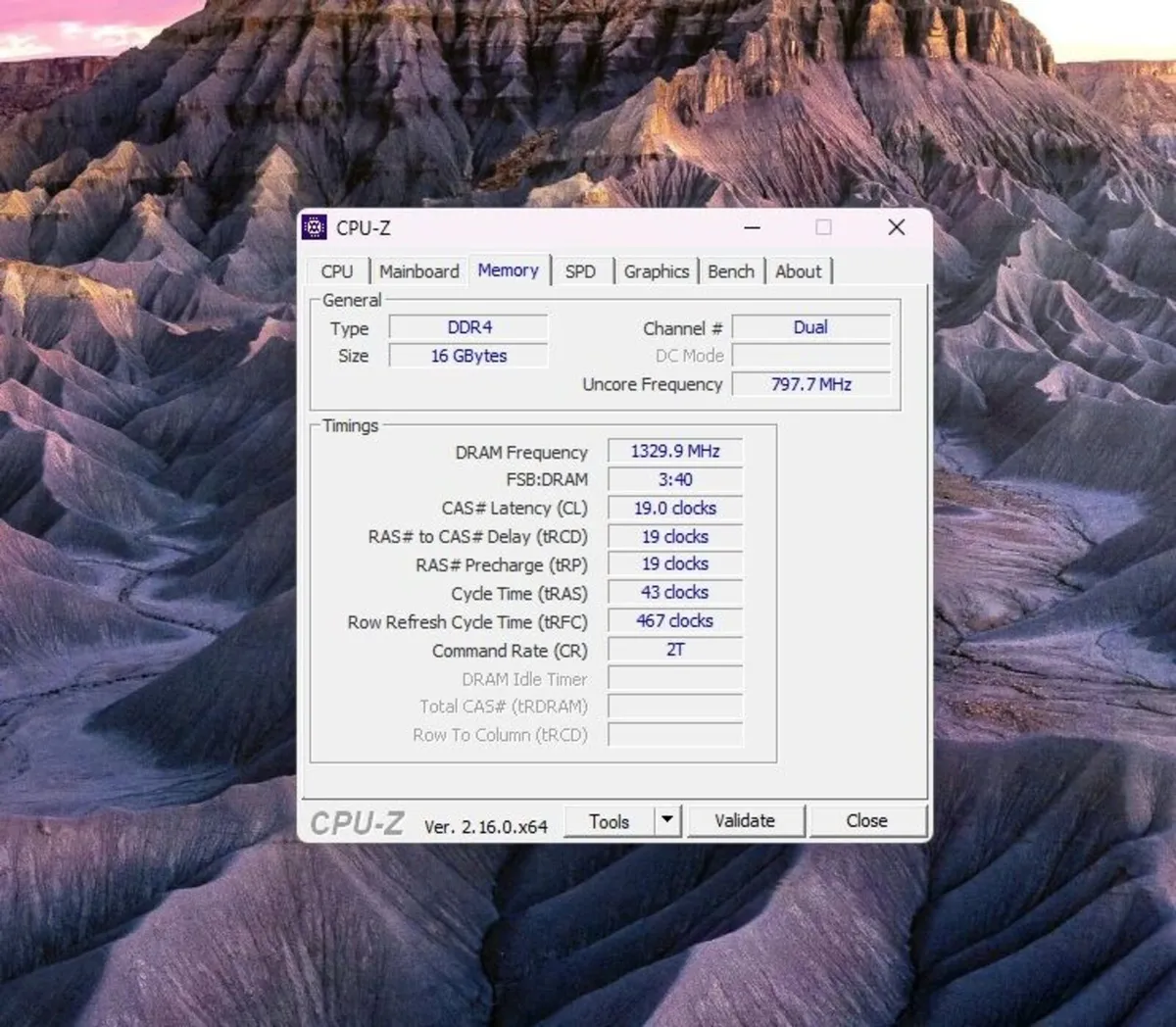Click the FSB:DRAM label
This screenshot has height=1027, width=1176.
pyautogui.click(x=547, y=480)
